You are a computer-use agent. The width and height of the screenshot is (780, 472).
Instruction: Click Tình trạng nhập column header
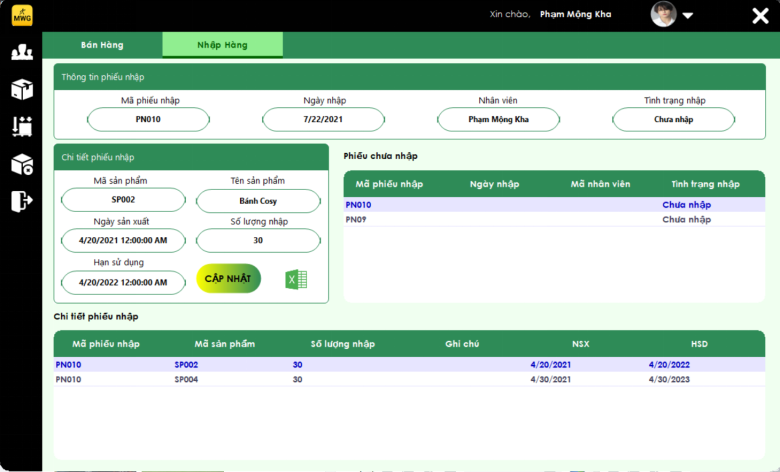705,184
